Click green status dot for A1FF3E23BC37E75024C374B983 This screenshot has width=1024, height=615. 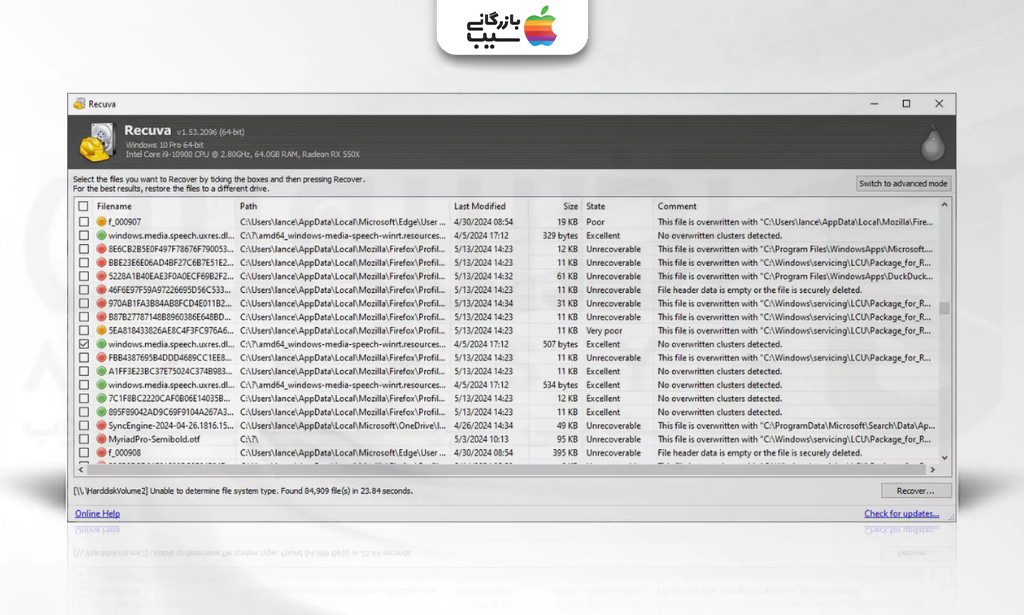(x=101, y=371)
